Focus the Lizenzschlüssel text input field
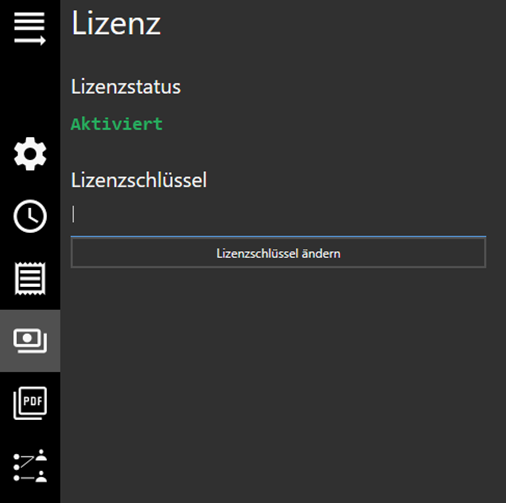The width and height of the screenshot is (506, 503). point(278,215)
